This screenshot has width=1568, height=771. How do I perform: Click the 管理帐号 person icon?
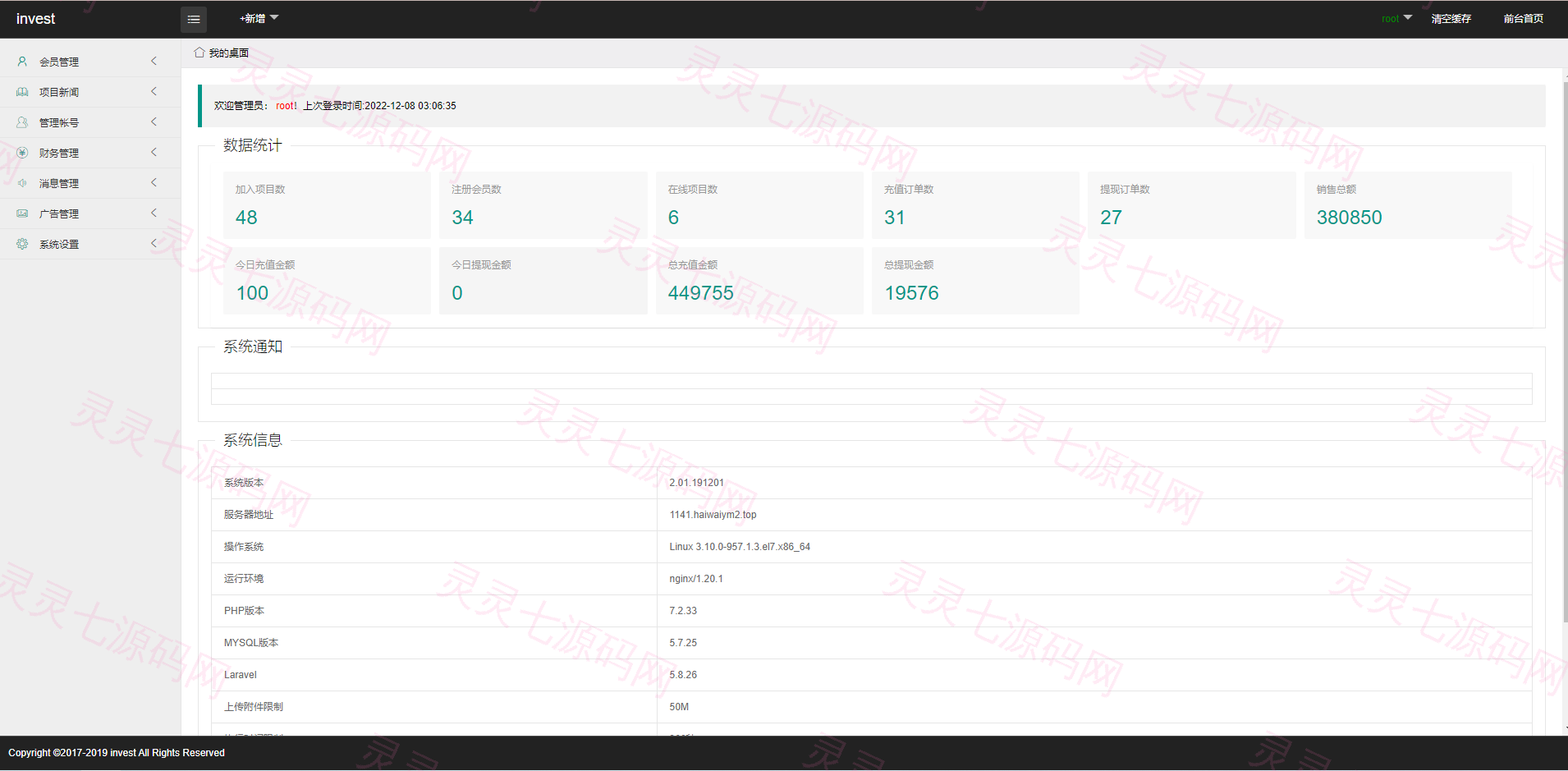coord(22,122)
